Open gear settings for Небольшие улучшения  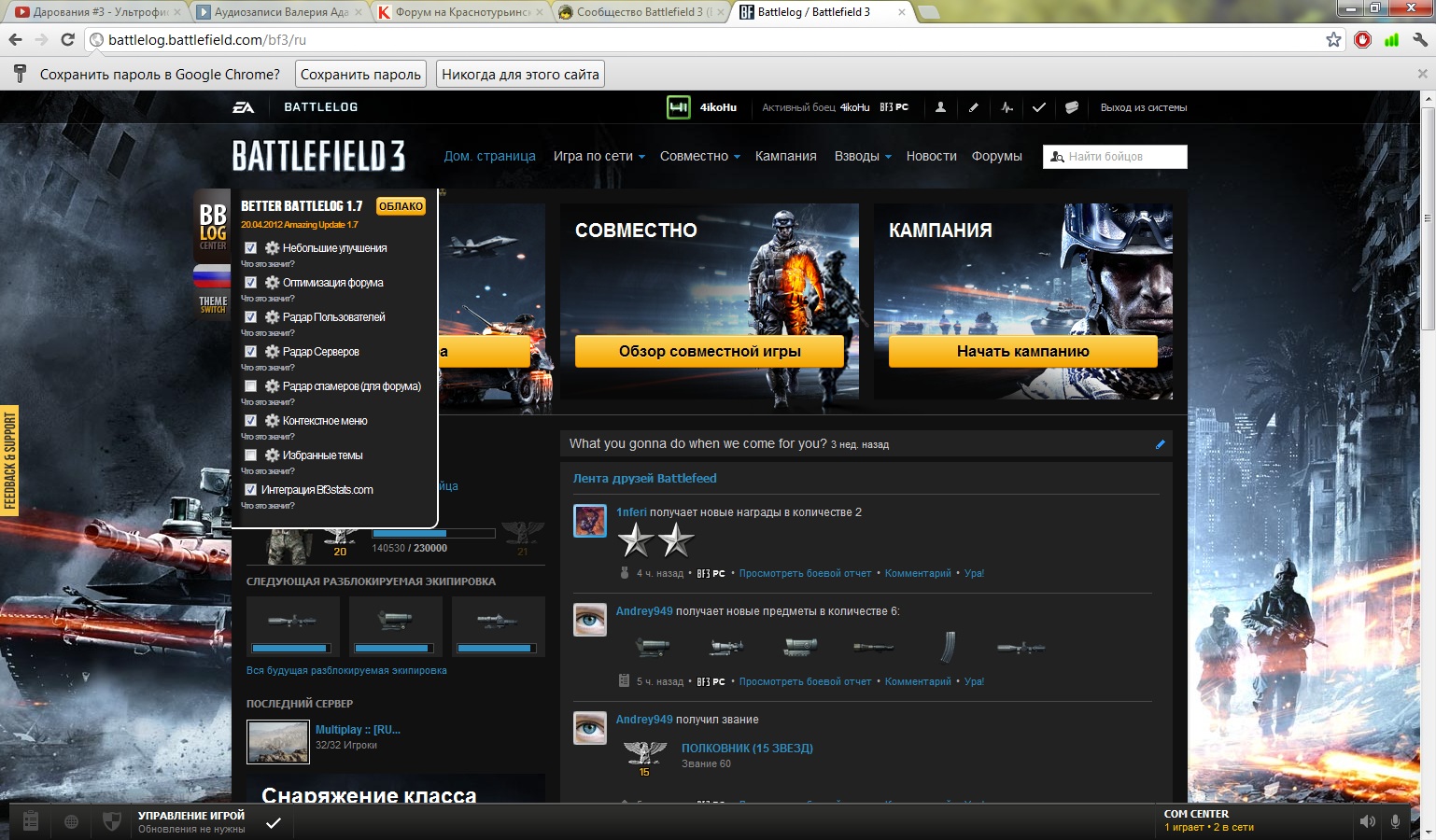click(272, 248)
